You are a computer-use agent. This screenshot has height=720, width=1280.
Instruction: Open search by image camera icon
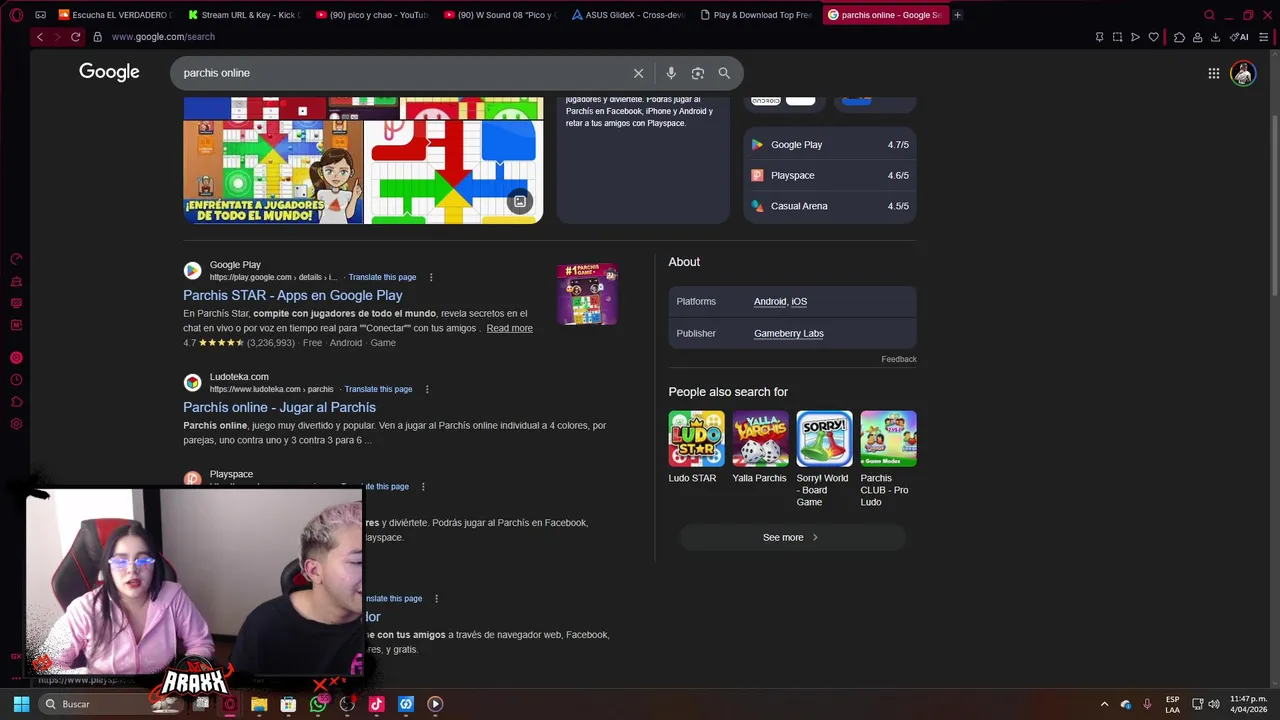point(698,73)
